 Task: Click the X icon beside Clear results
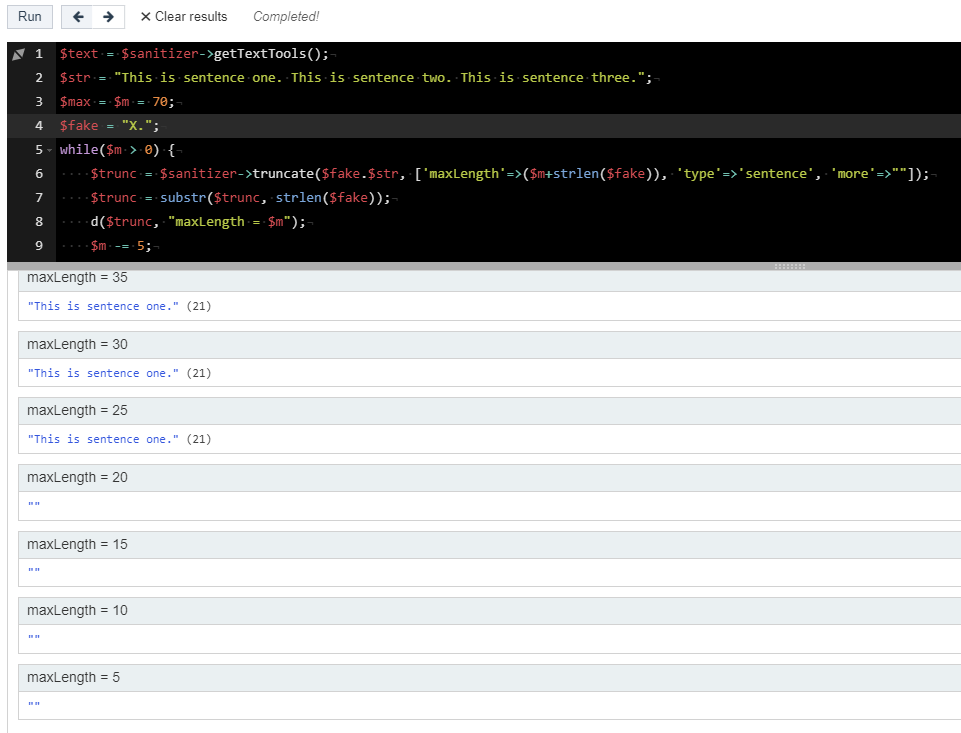tap(146, 16)
